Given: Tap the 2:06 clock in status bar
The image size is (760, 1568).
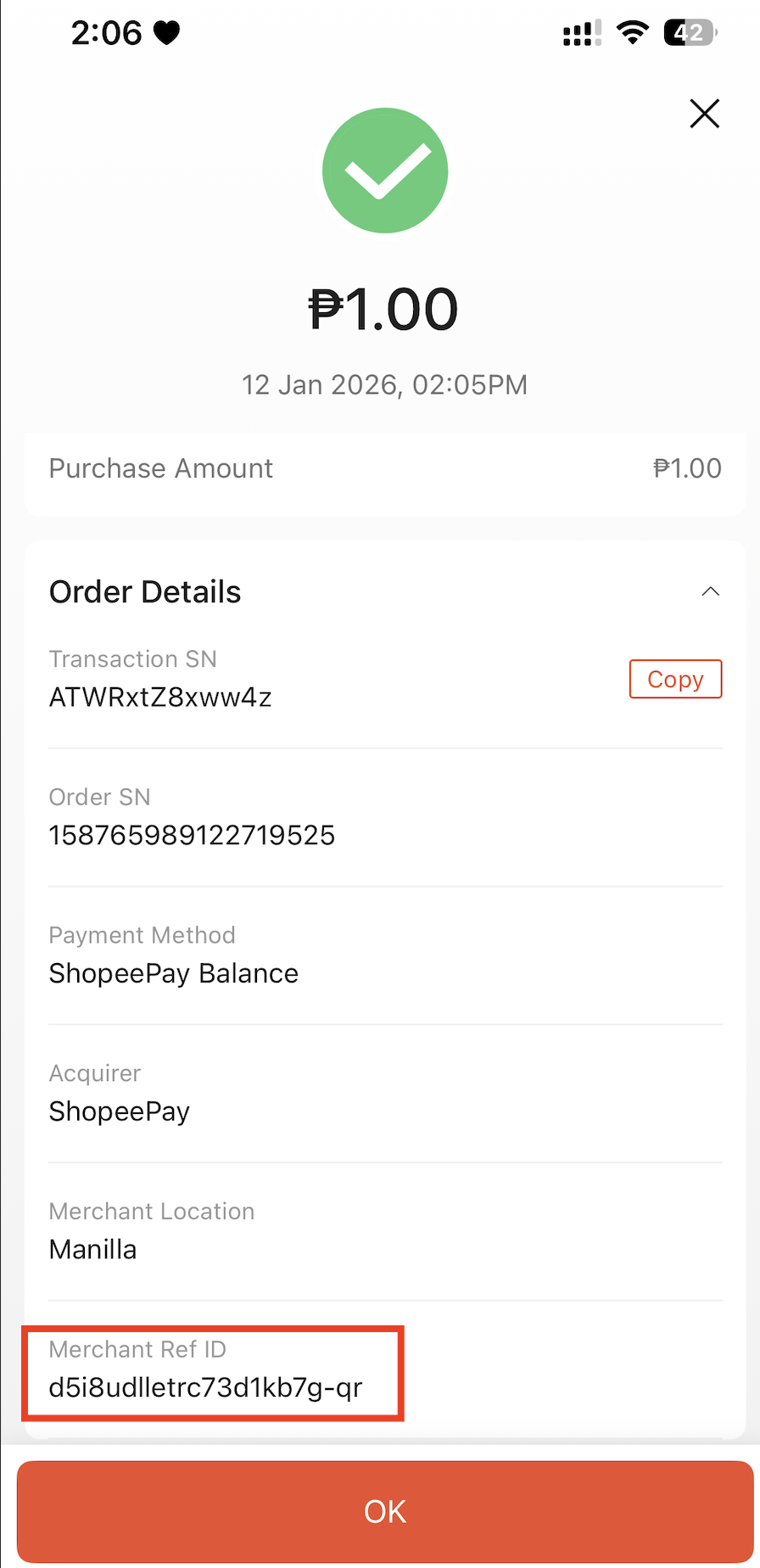Looking at the screenshot, I should [106, 33].
